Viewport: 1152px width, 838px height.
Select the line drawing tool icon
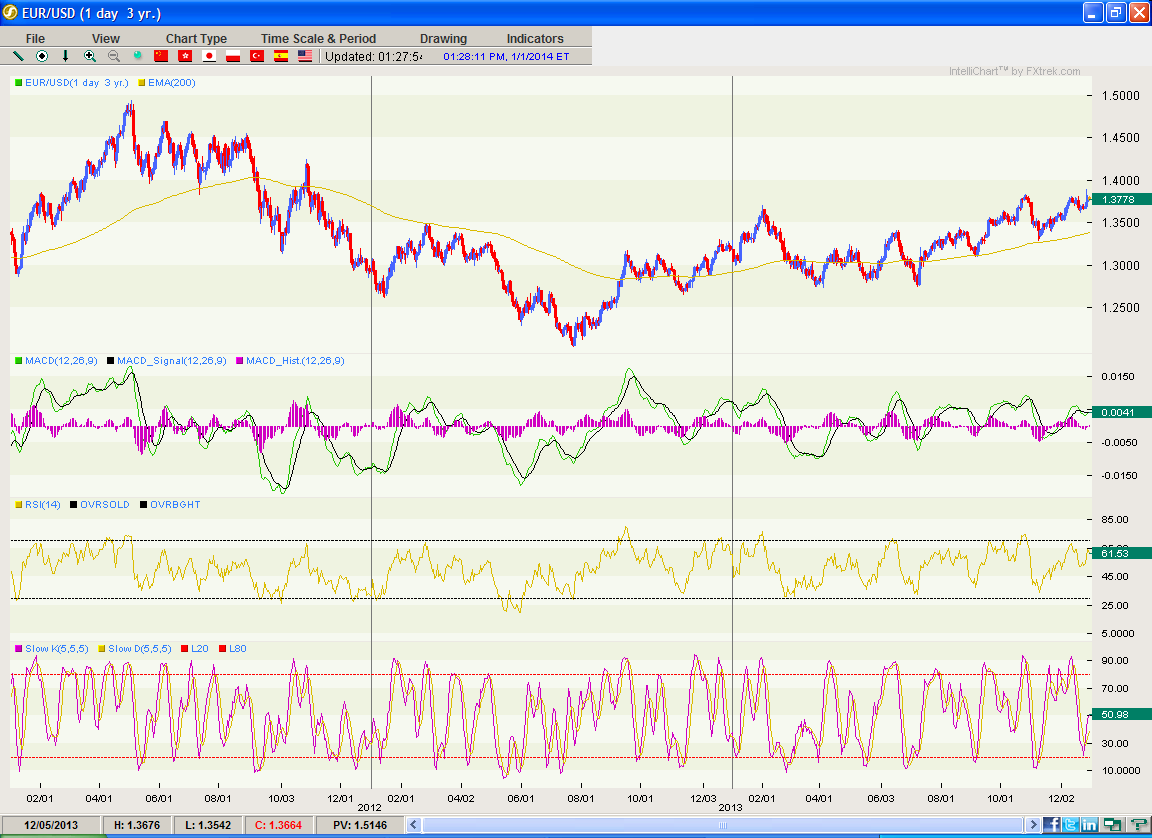coord(18,56)
